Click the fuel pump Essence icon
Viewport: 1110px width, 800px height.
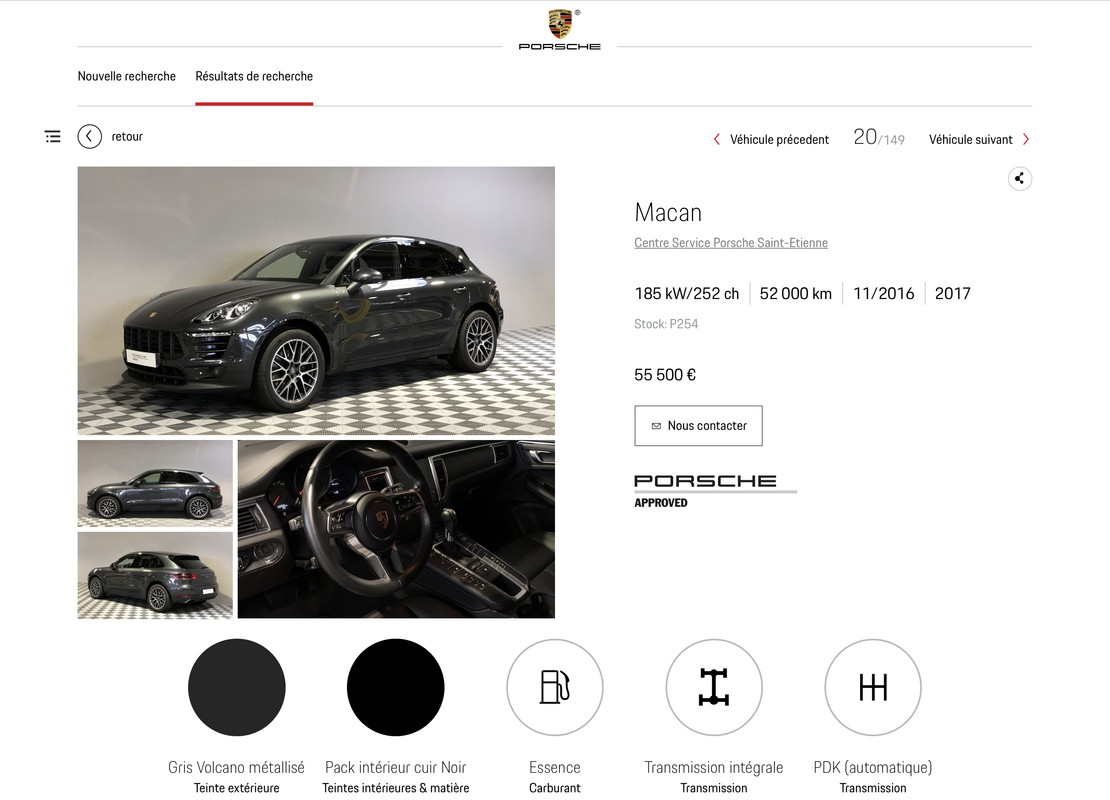(x=555, y=687)
